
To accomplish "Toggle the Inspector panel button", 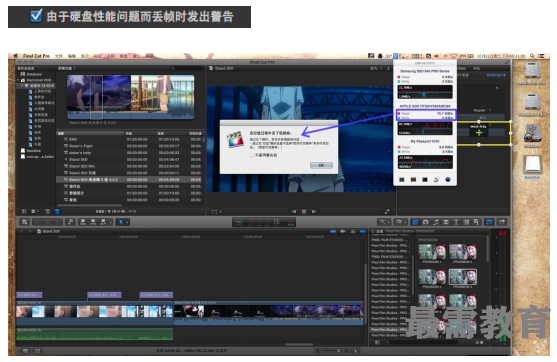I will tap(490, 222).
